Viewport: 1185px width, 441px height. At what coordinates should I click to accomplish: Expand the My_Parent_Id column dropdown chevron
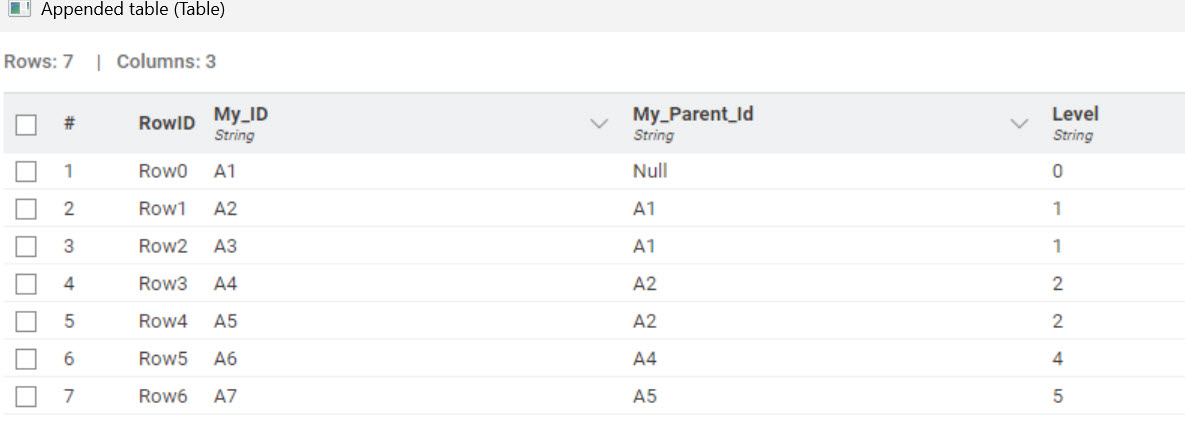click(x=1019, y=124)
